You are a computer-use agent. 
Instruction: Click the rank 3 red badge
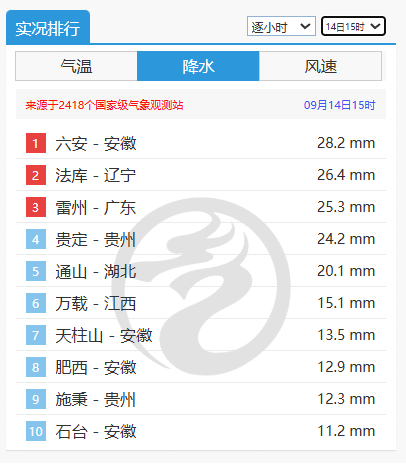click(x=36, y=207)
